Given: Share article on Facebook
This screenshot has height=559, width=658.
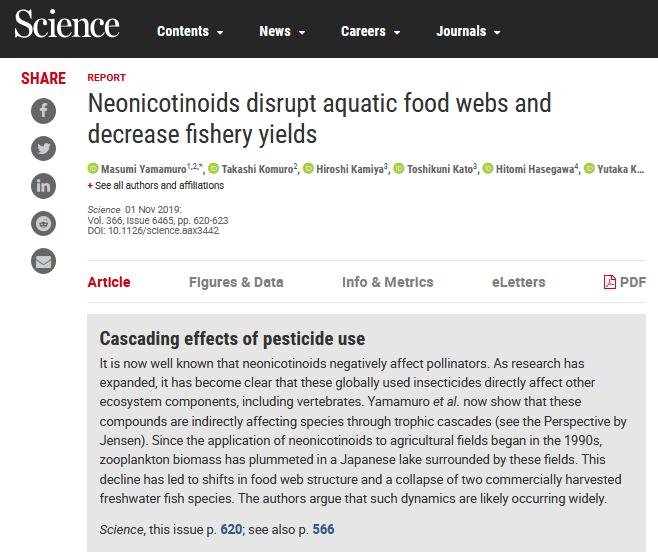Looking at the screenshot, I should 43,110.
